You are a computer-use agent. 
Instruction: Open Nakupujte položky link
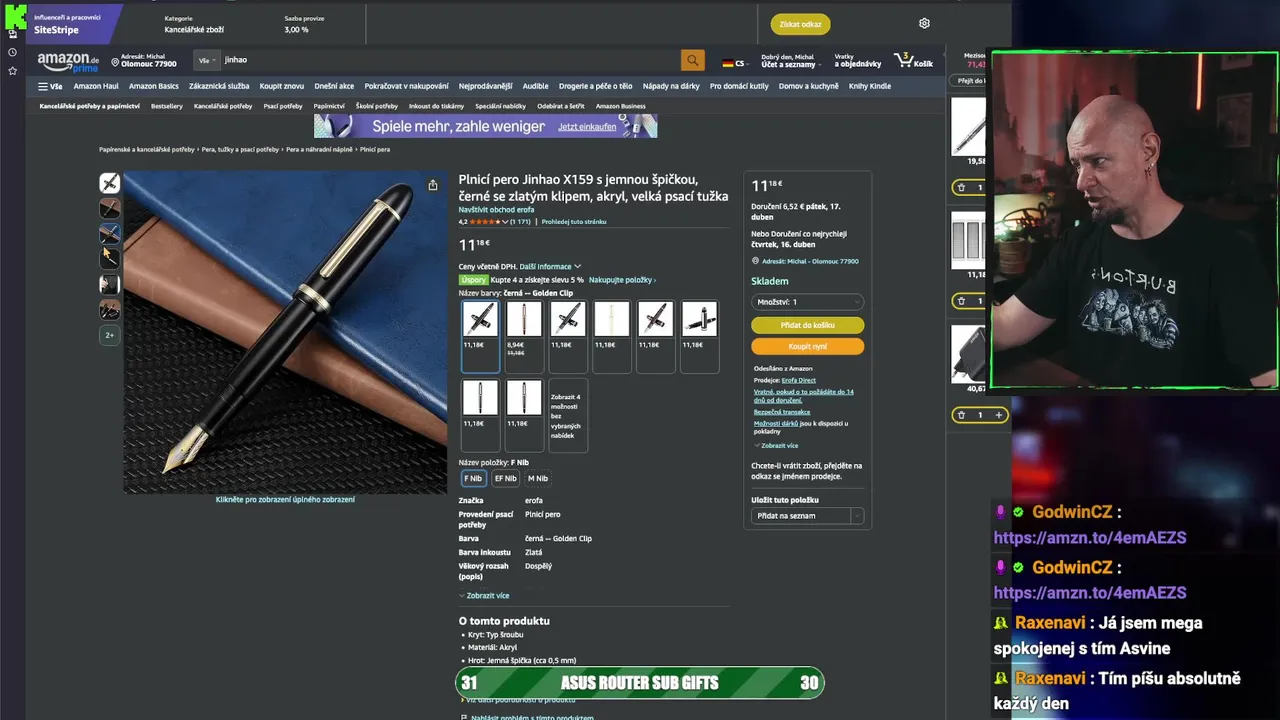[x=622, y=280]
